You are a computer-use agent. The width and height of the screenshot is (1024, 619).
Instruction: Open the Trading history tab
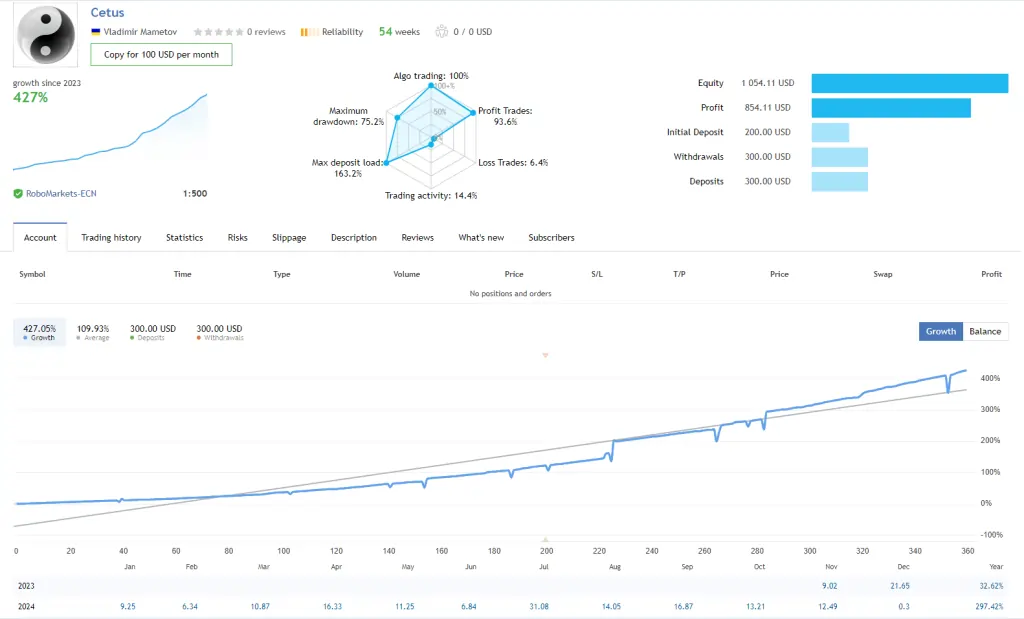click(x=111, y=238)
